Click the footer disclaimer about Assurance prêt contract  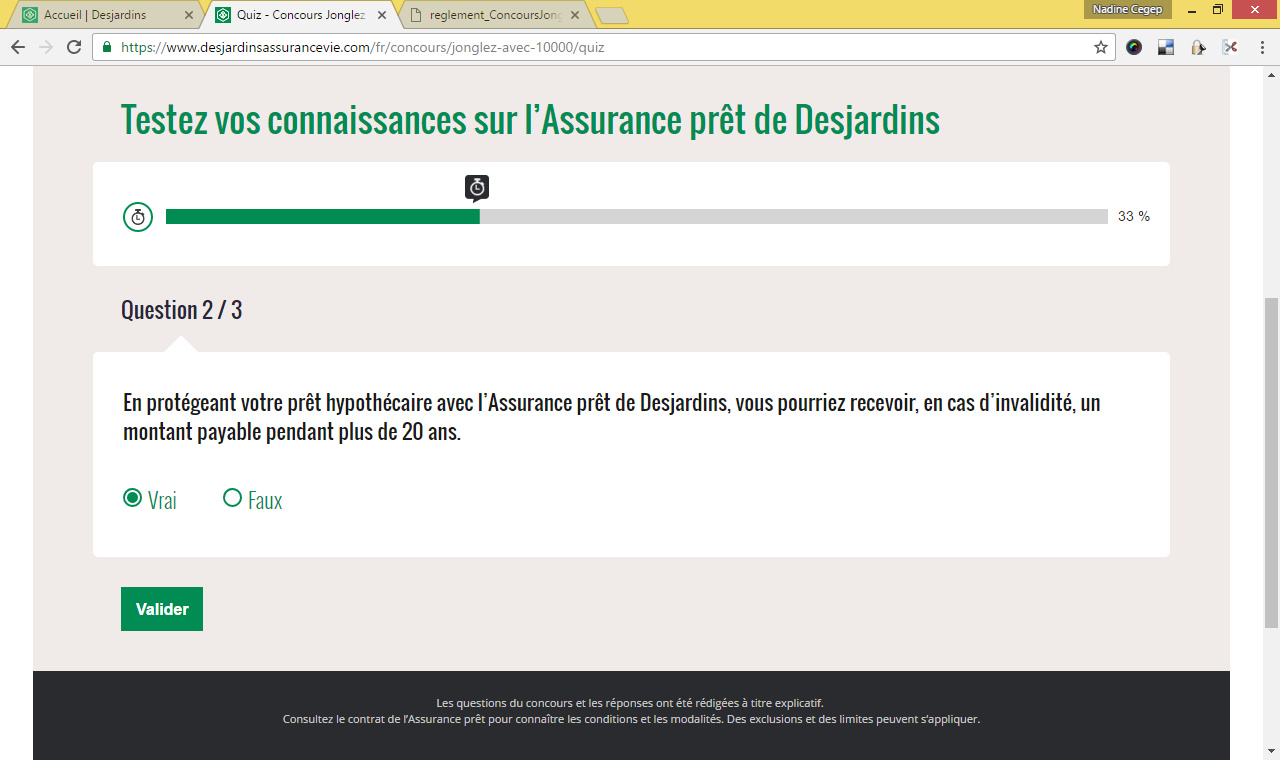[631, 719]
